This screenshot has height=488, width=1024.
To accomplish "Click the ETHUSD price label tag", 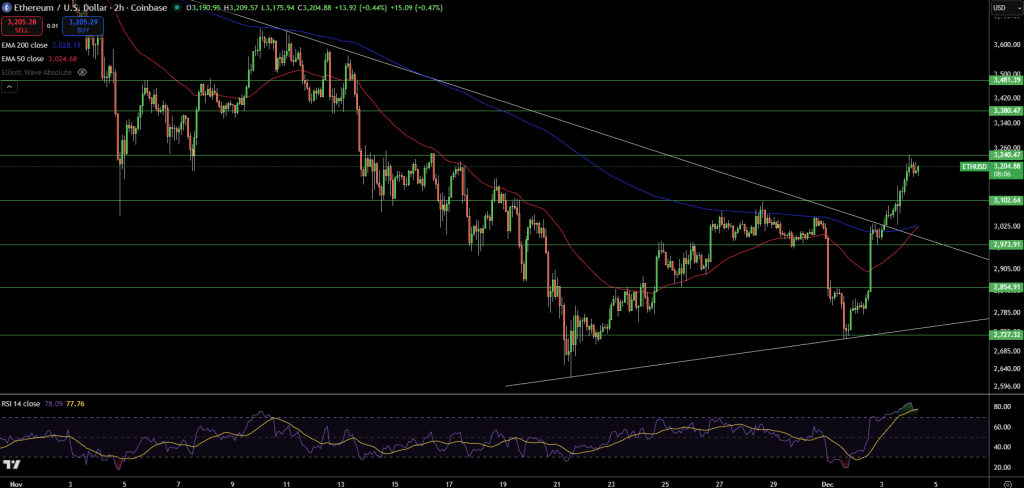I will coord(974,167).
